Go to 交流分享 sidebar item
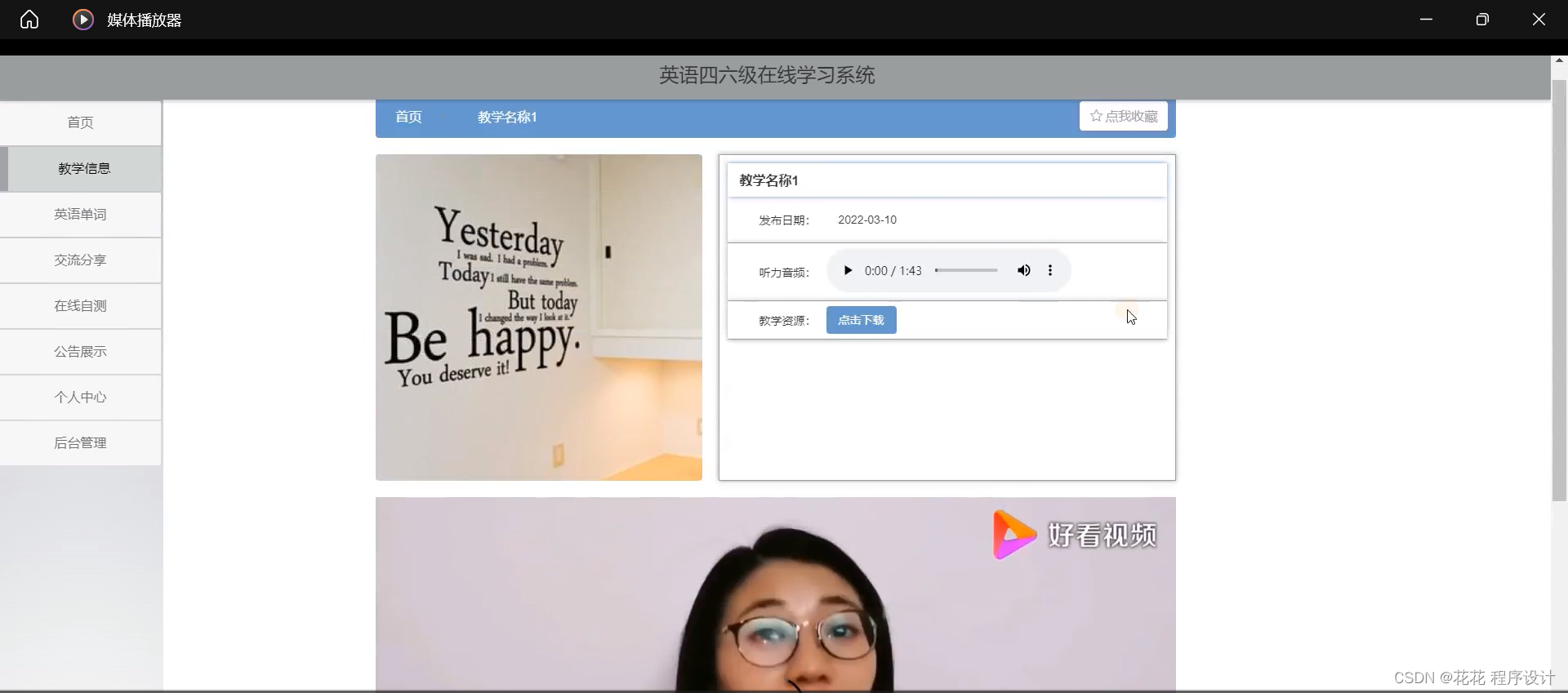This screenshot has height=693, width=1568. (x=80, y=260)
